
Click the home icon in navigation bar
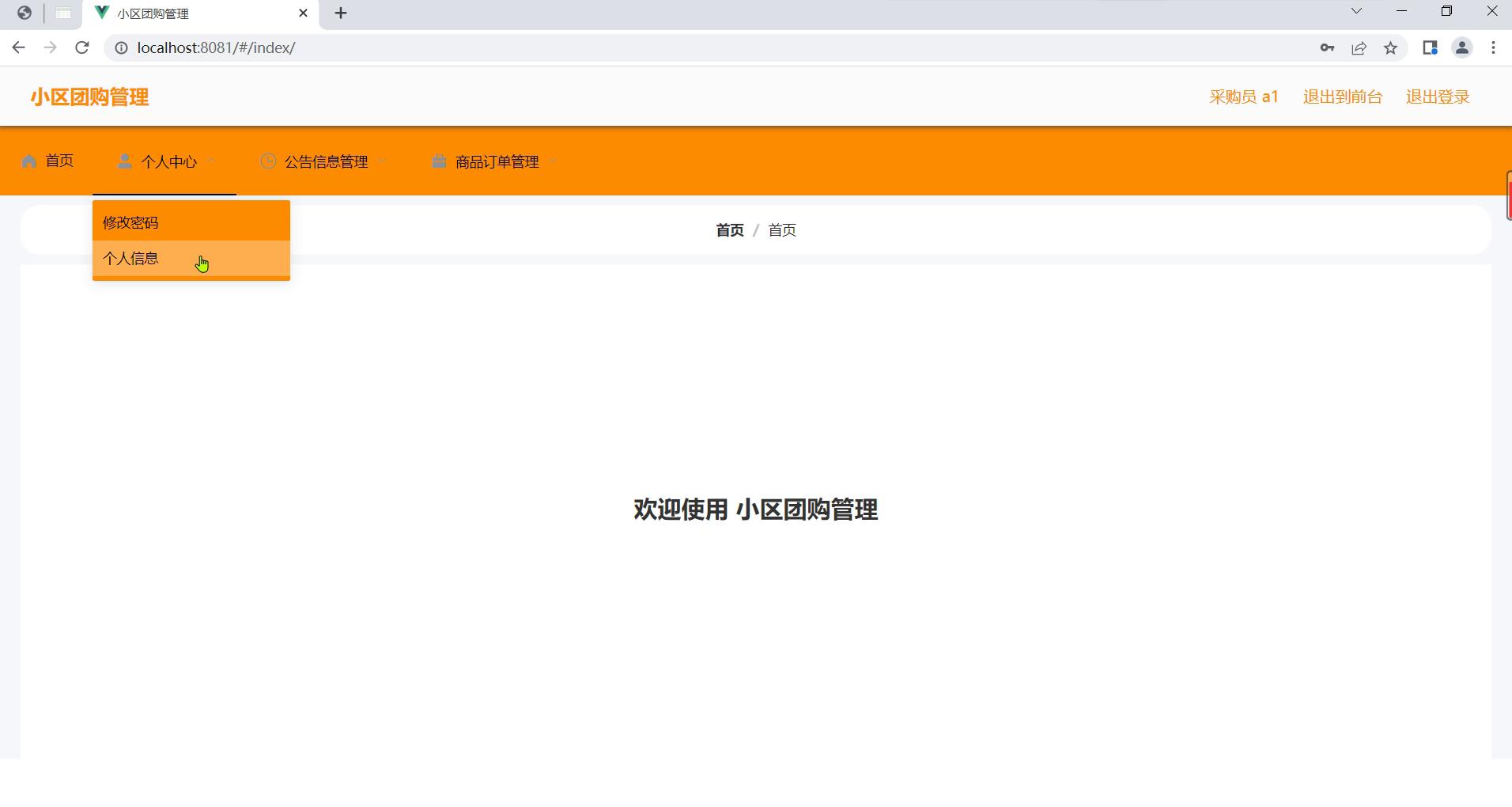29,161
